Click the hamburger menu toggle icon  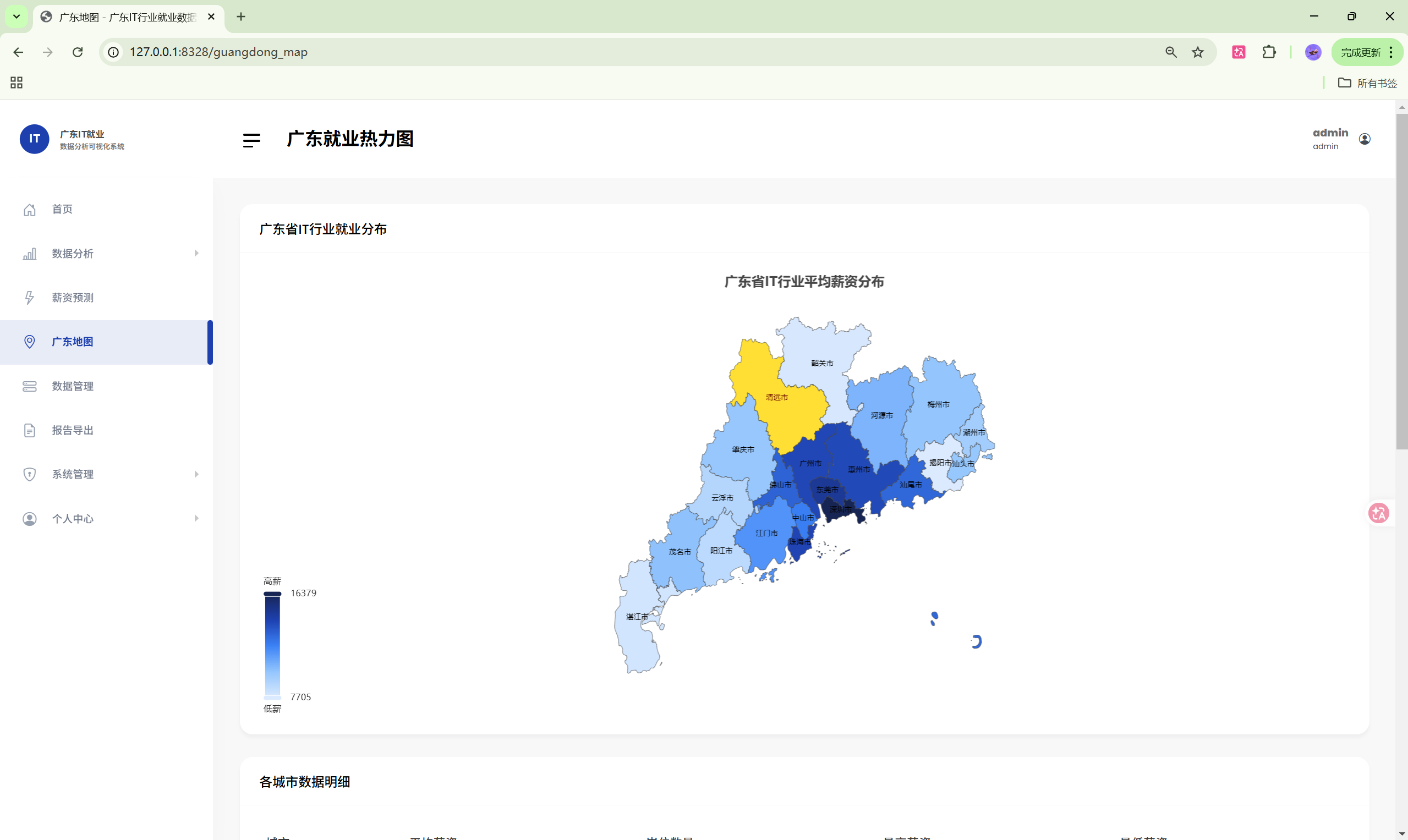pyautogui.click(x=251, y=140)
